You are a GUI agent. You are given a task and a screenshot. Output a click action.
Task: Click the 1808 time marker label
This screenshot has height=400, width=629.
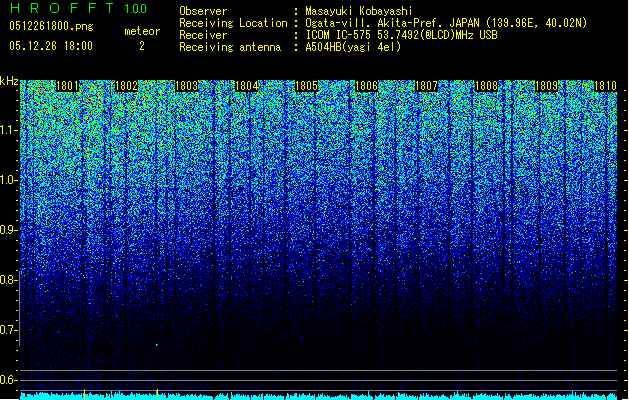tap(486, 86)
